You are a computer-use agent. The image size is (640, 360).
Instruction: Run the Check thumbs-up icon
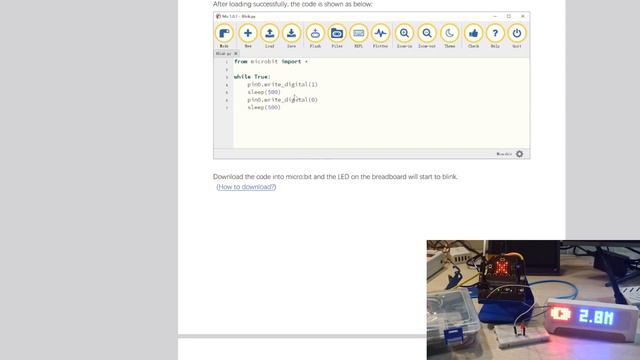(x=473, y=33)
